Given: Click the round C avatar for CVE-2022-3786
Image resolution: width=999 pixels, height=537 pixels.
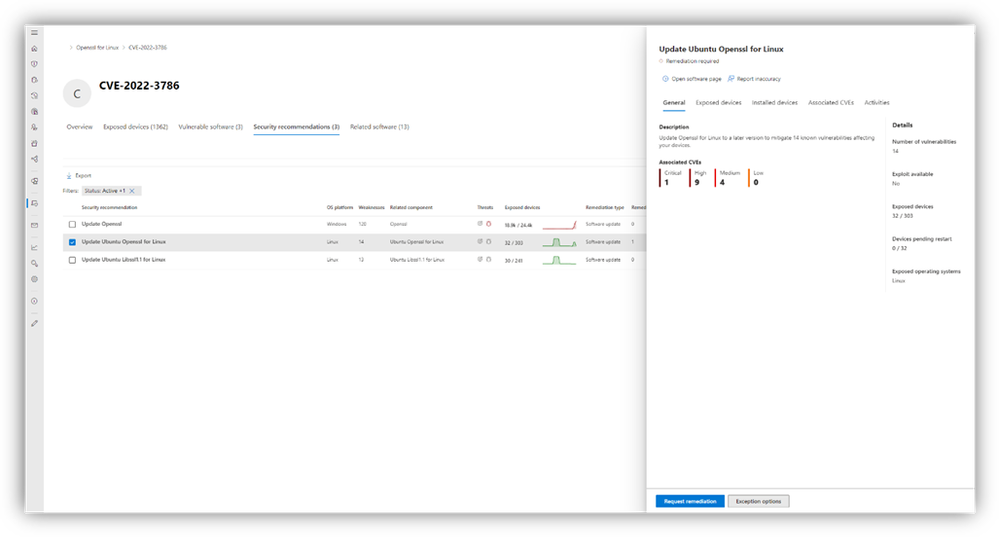Looking at the screenshot, I should tap(77, 94).
